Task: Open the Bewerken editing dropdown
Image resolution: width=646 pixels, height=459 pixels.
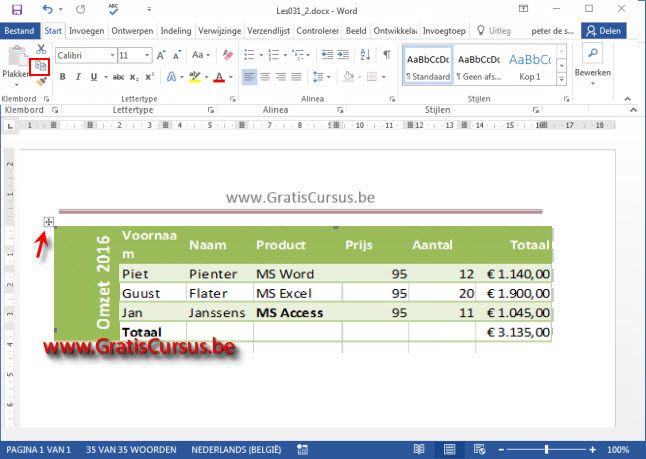Action: pos(593,65)
